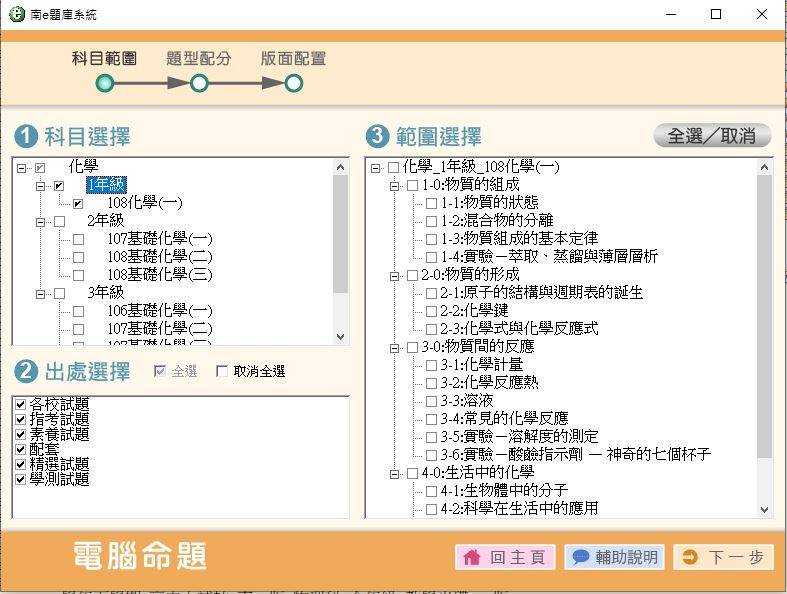Click the arrow icon on 下一步
Image resolution: width=787 pixels, height=594 pixels.
[690, 557]
